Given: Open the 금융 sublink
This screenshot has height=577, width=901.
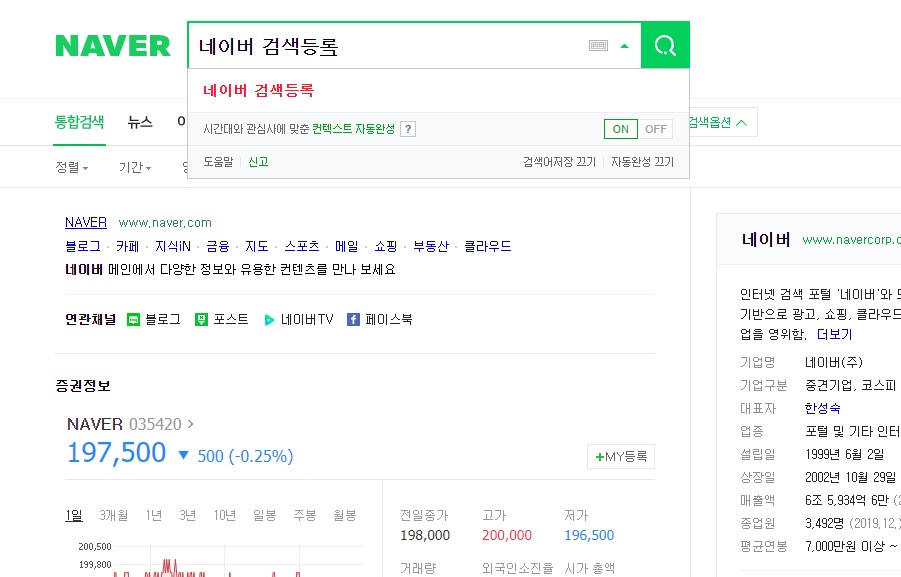Looking at the screenshot, I should [218, 246].
